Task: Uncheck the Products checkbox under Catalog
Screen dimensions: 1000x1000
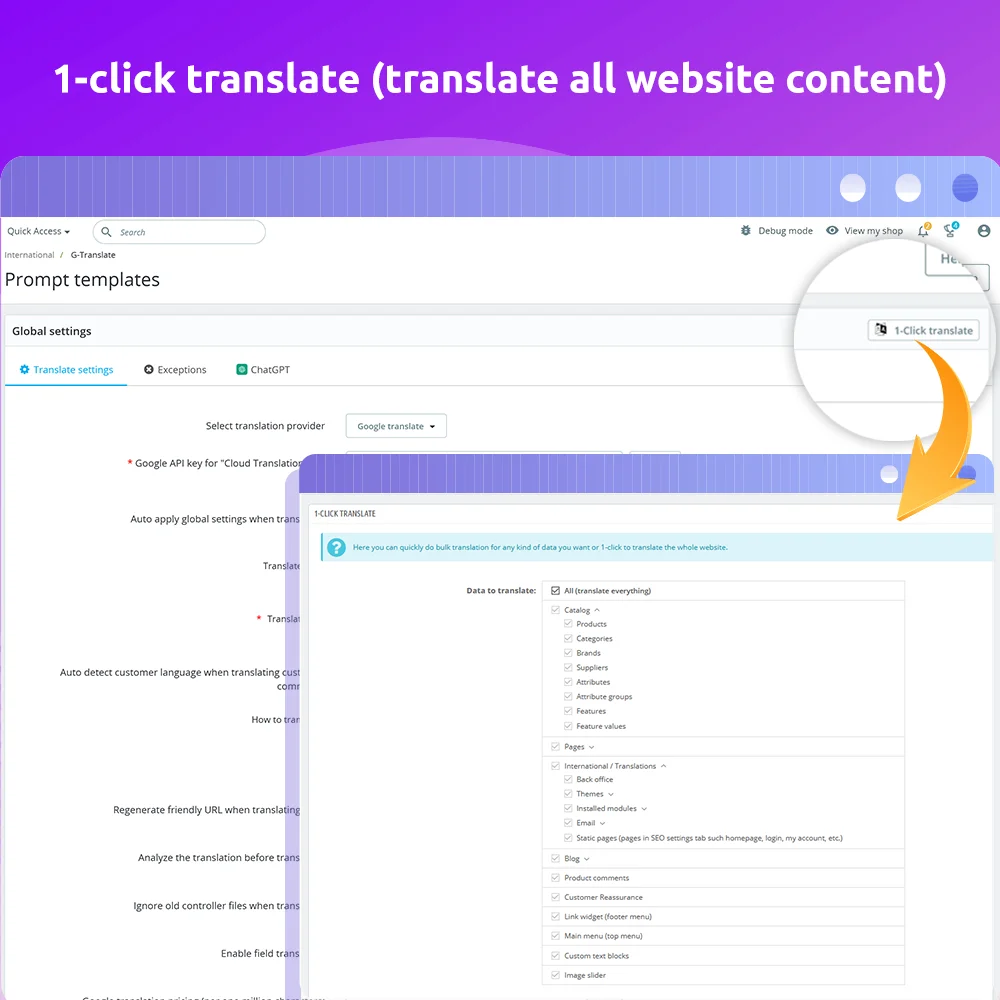Action: tap(566, 623)
